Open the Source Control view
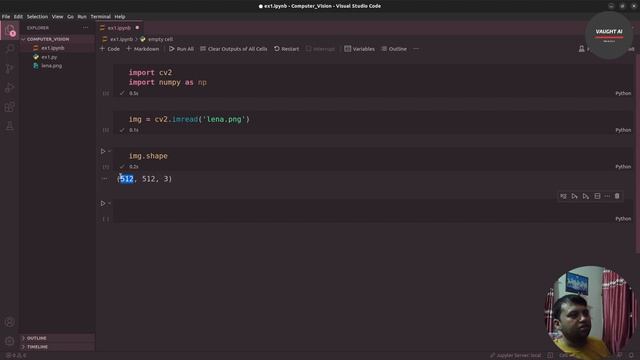 pyautogui.click(x=10, y=68)
